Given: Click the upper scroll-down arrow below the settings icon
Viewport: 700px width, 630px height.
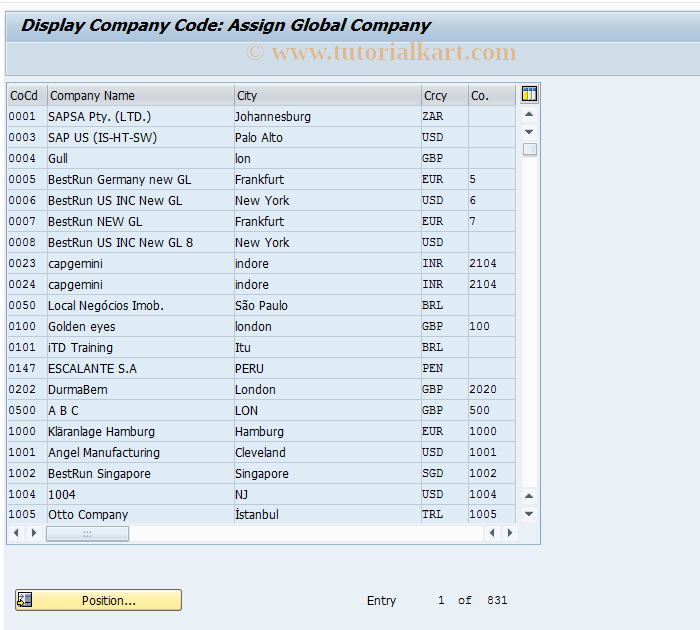Looking at the screenshot, I should [x=529, y=132].
